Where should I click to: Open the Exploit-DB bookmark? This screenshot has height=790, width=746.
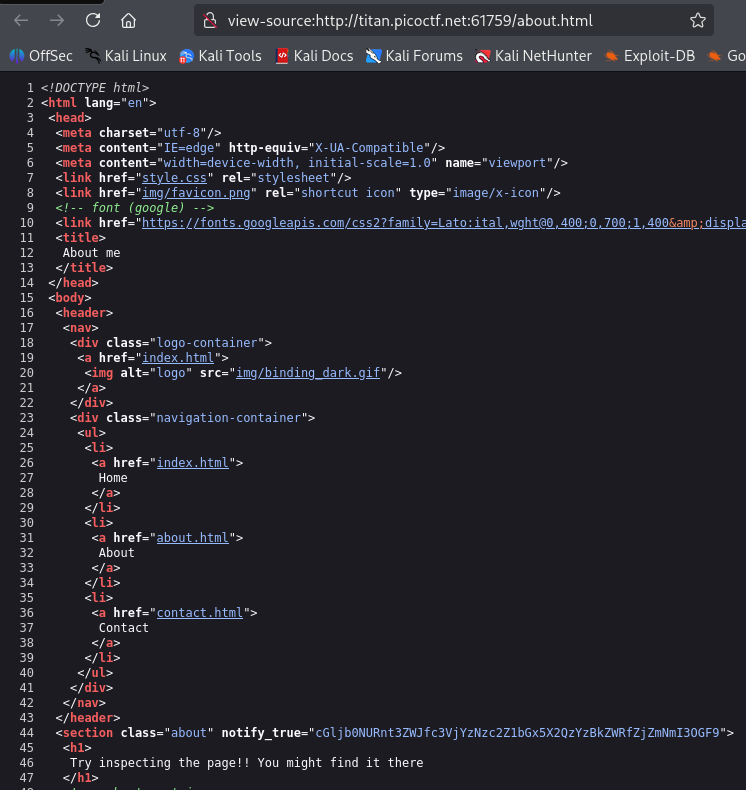coord(650,56)
